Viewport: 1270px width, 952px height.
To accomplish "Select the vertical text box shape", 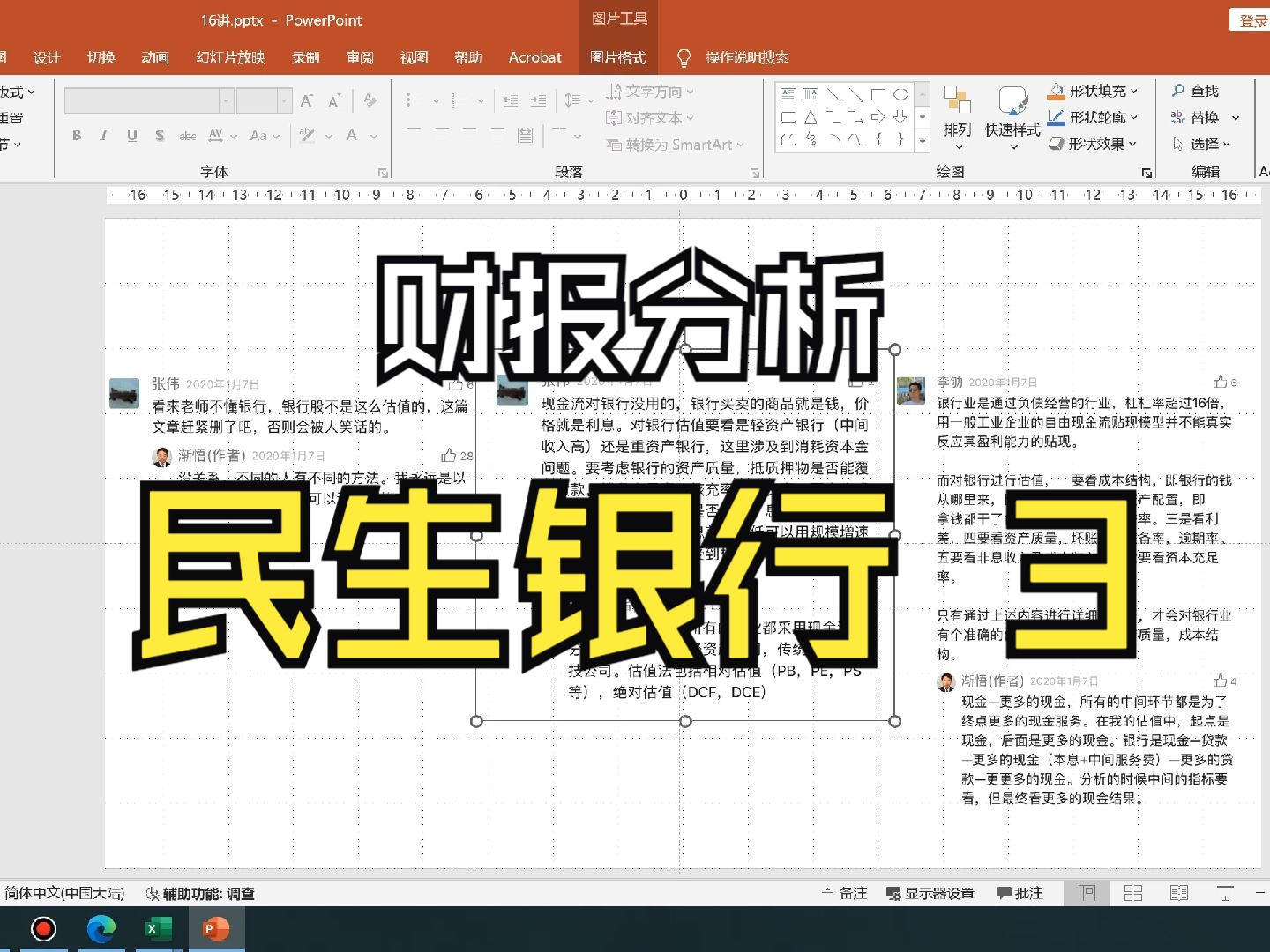I will [811, 94].
